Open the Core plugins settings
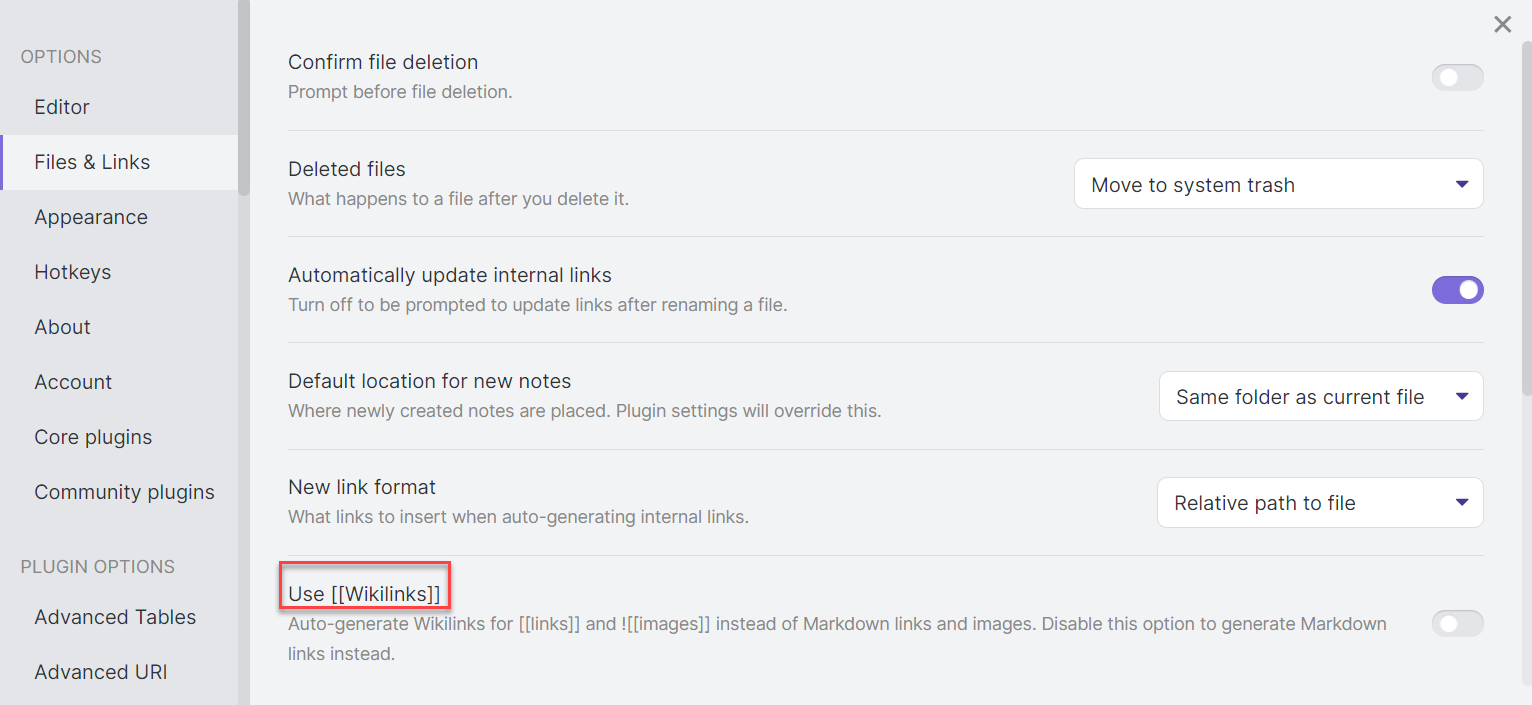1532x705 pixels. click(x=93, y=437)
